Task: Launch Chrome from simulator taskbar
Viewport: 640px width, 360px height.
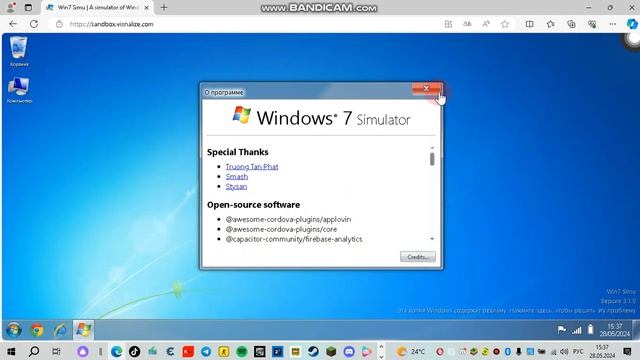Action: click(37, 330)
